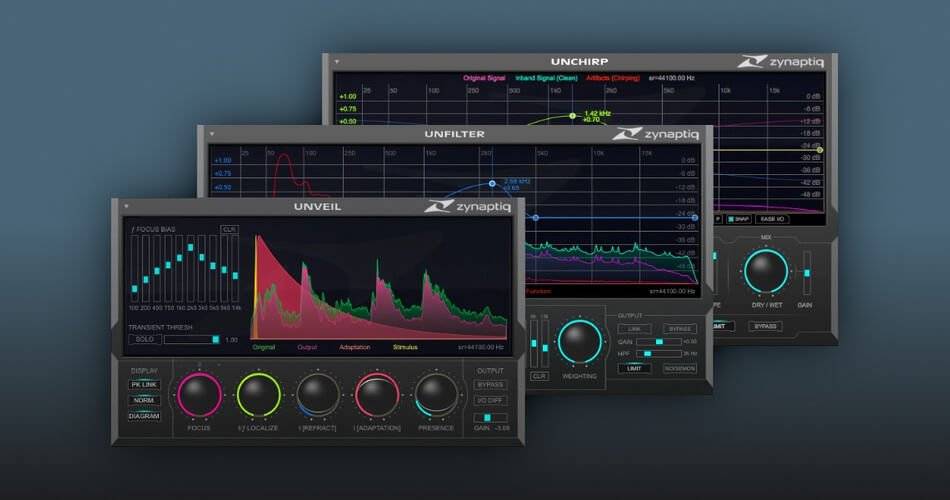Click the right vertical fader in UNFILTER
950x500 pixels.
click(545, 343)
